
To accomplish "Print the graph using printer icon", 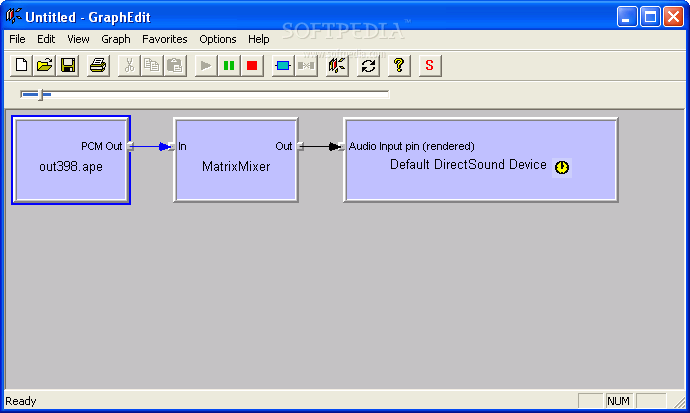I will point(98,66).
